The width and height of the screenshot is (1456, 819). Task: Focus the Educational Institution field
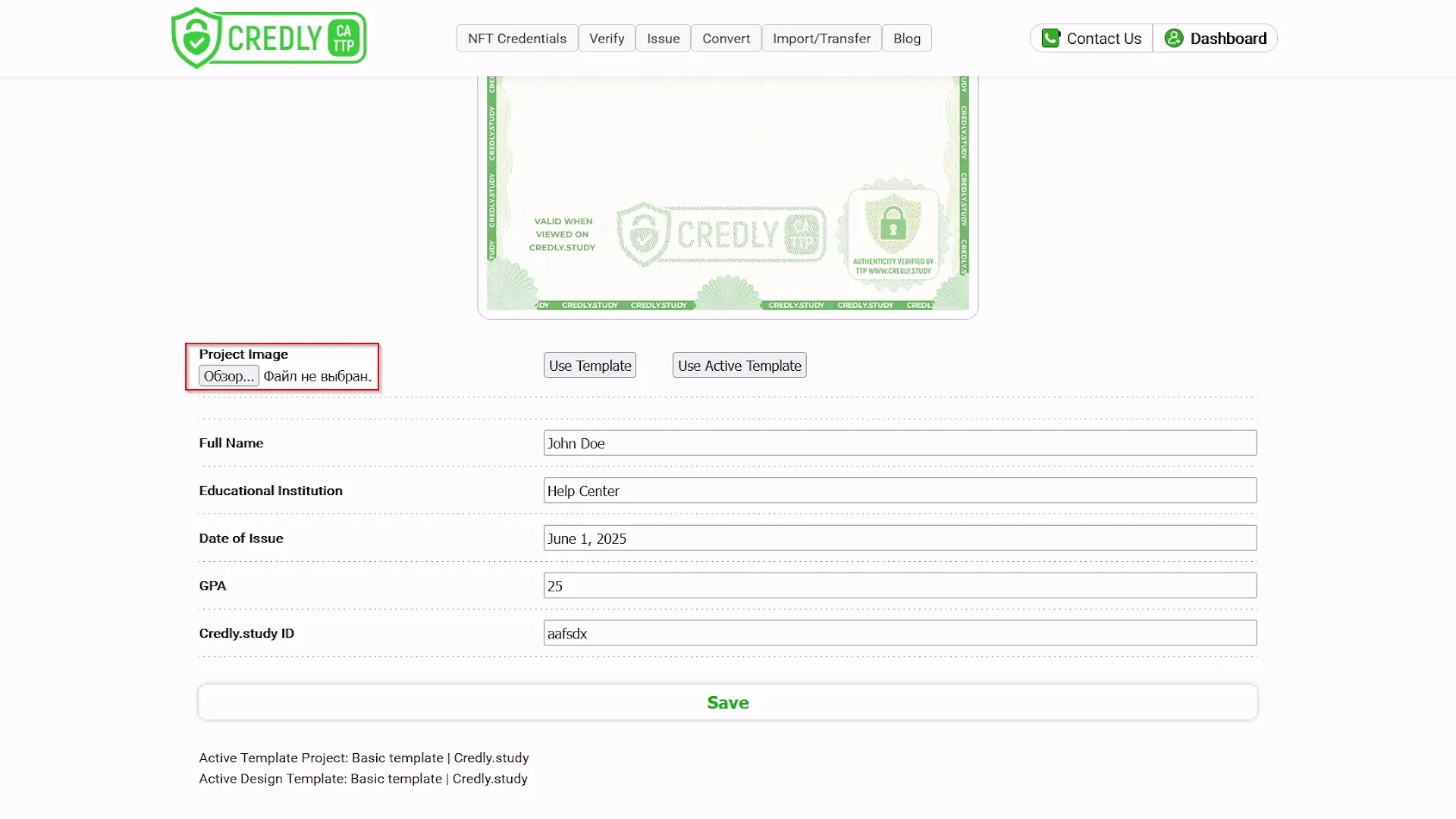coord(900,491)
